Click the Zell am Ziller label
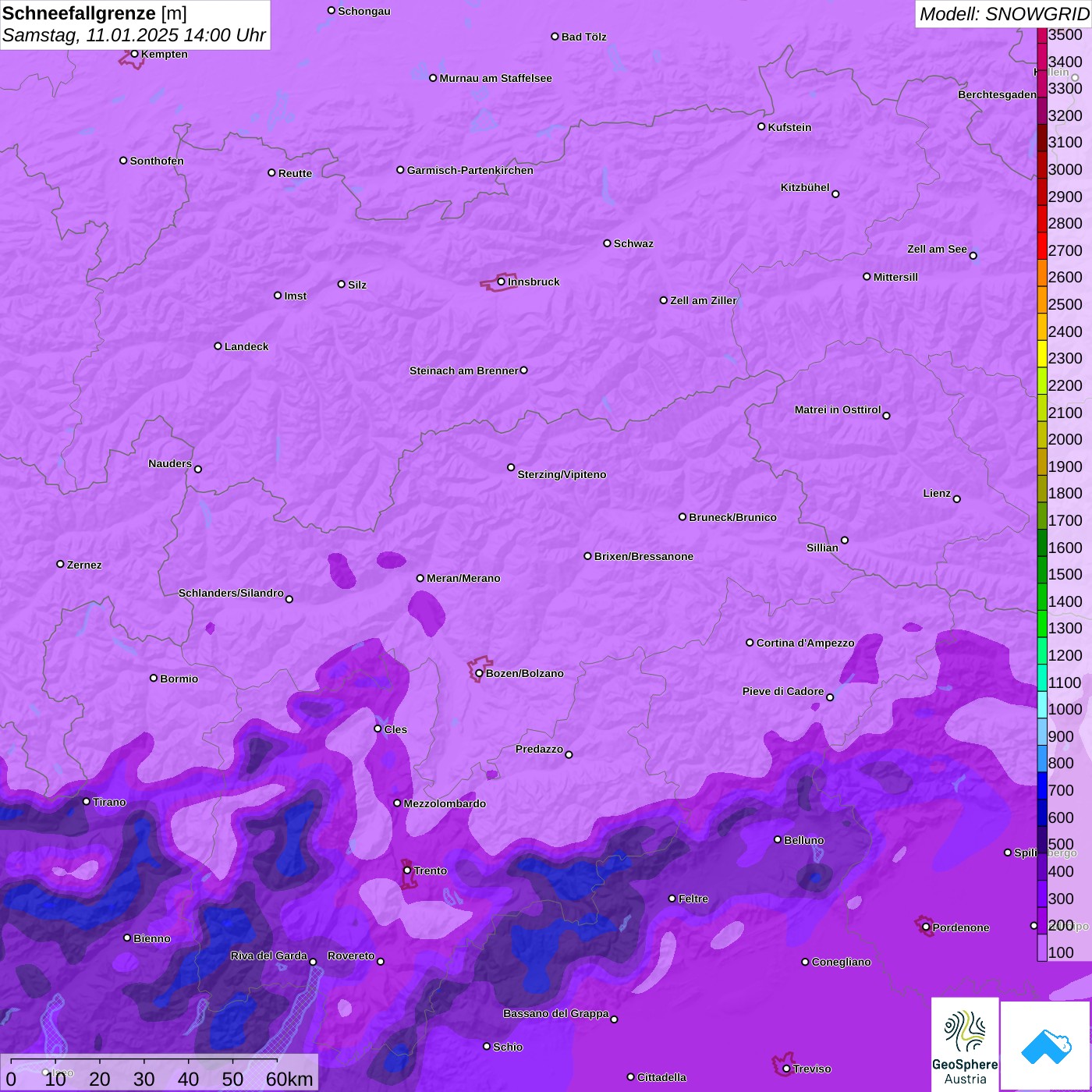The width and height of the screenshot is (1092, 1092). point(704,300)
